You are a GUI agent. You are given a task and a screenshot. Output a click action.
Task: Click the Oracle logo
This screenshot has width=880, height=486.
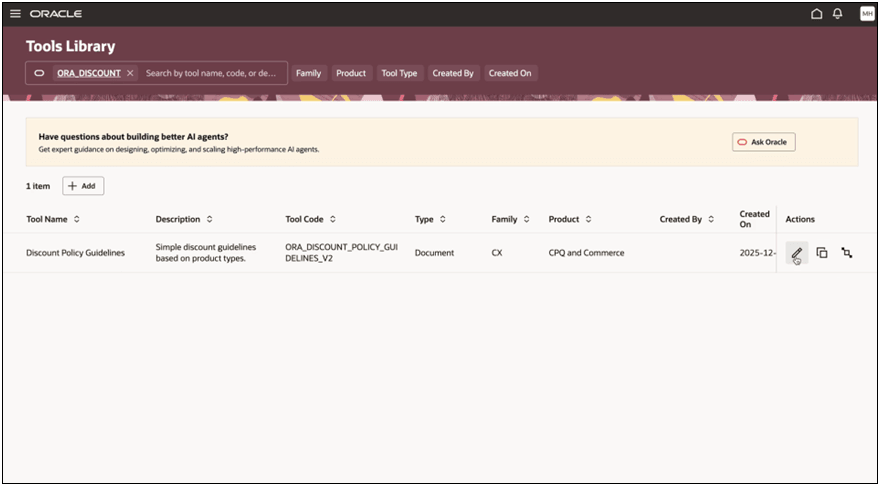pos(56,13)
